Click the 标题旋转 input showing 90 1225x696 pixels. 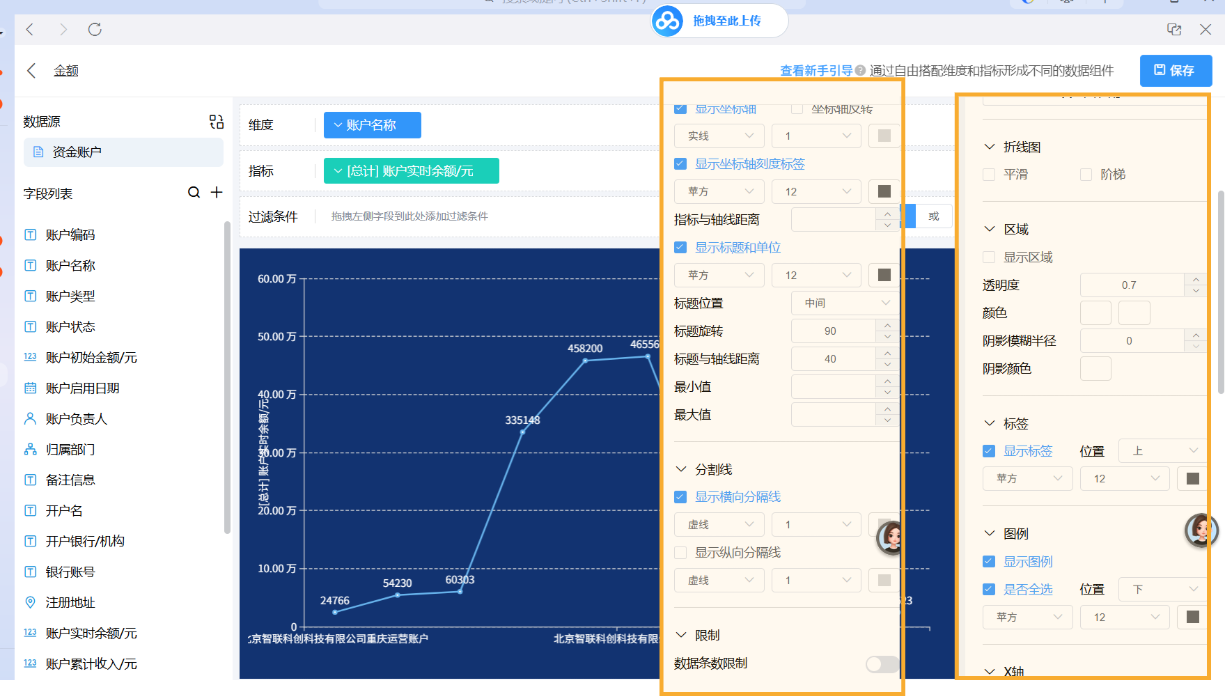832,331
